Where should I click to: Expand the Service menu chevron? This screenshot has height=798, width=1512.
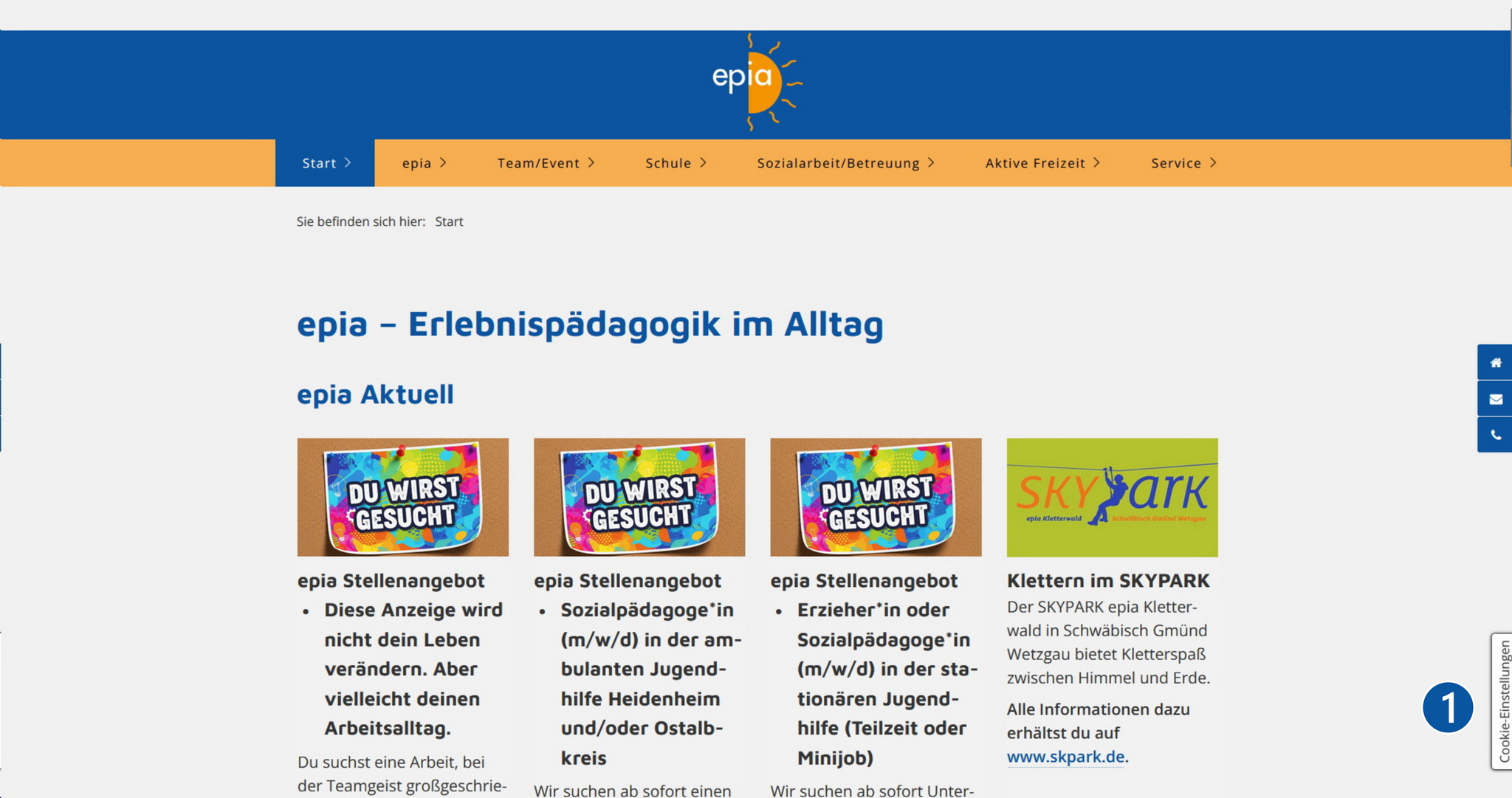[1213, 163]
